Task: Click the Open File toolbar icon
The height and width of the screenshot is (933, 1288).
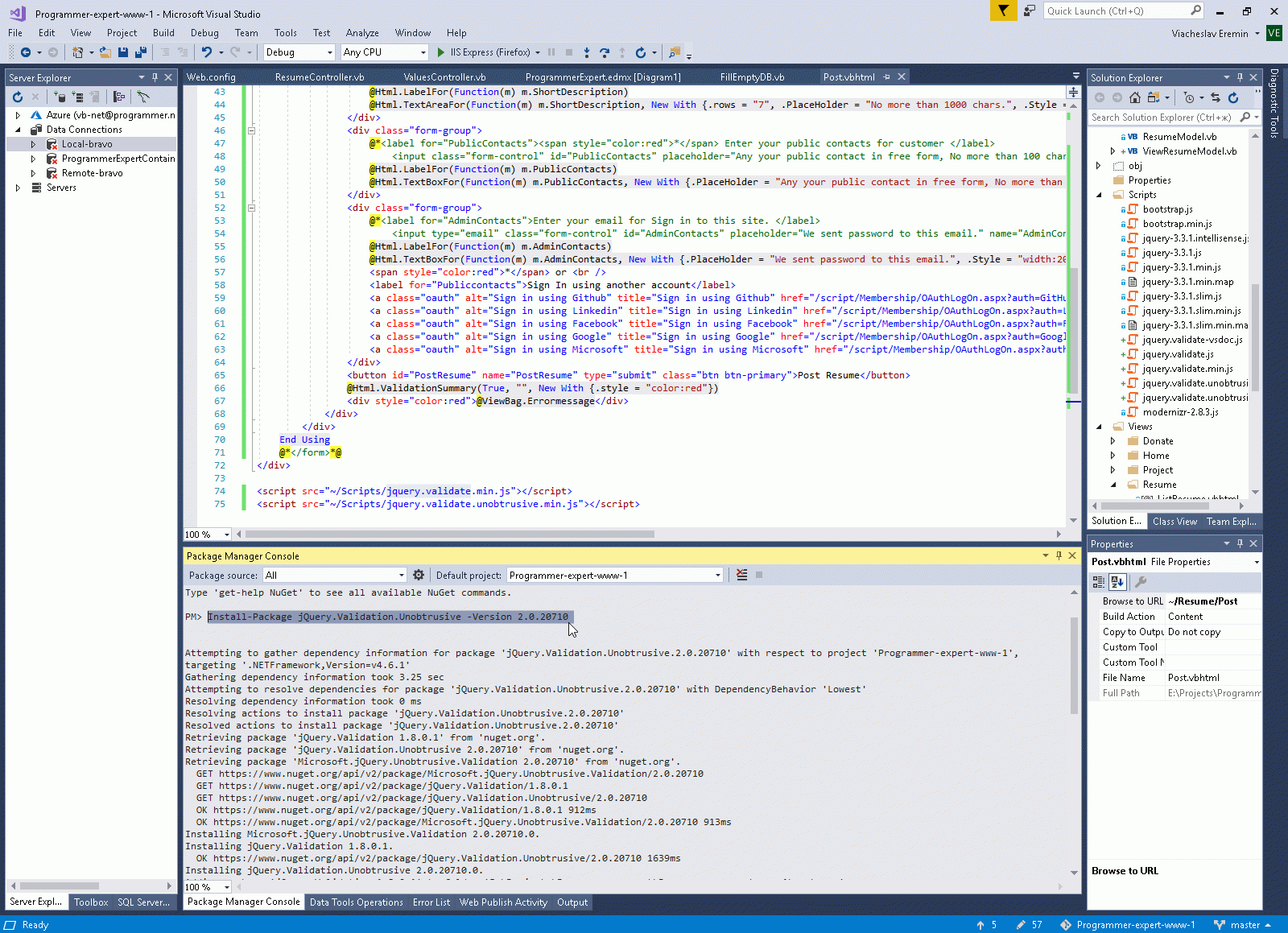Action: point(105,52)
